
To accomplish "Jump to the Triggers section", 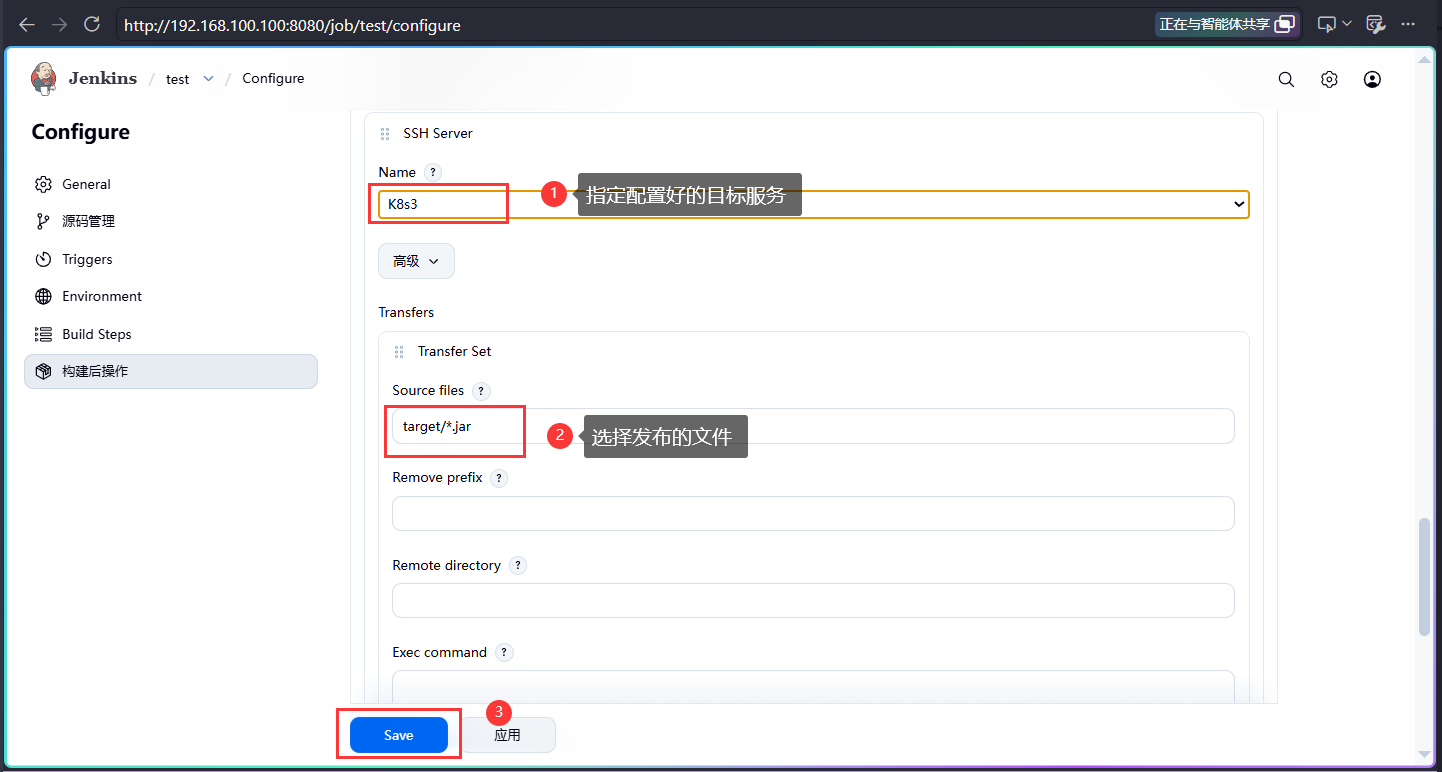I will 171,259.
